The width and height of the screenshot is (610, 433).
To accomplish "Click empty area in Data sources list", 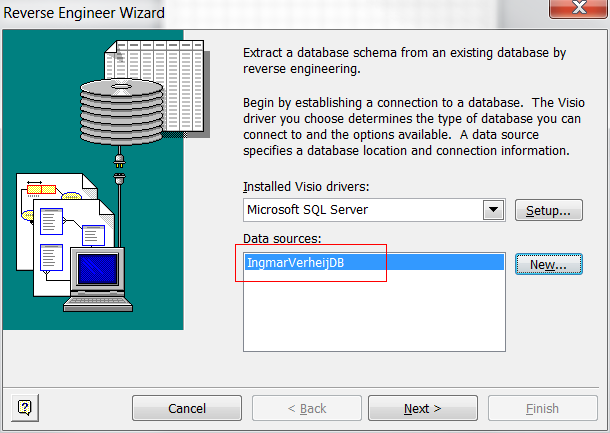I will click(373, 315).
